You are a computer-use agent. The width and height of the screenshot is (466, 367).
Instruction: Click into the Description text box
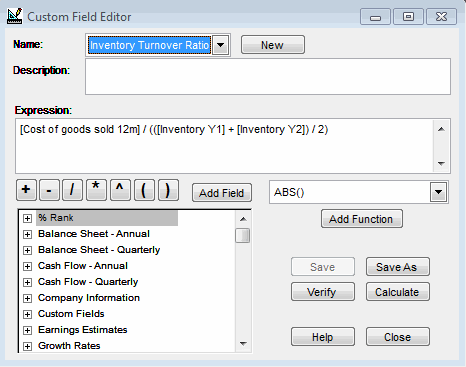pos(268,77)
